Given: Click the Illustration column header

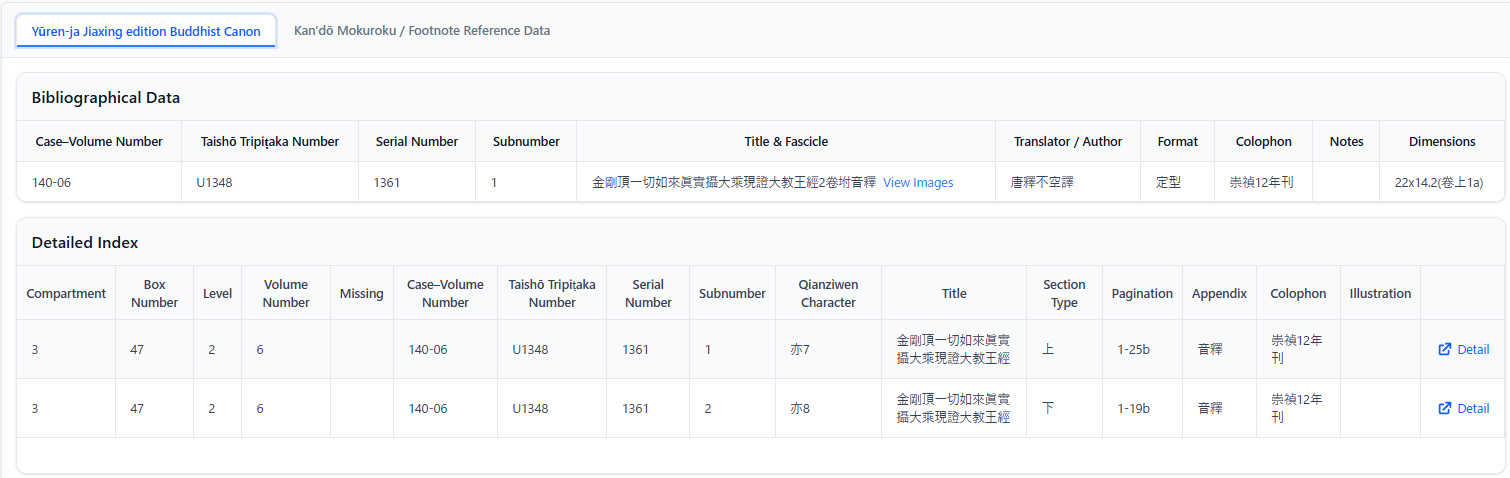Looking at the screenshot, I should (1379, 294).
